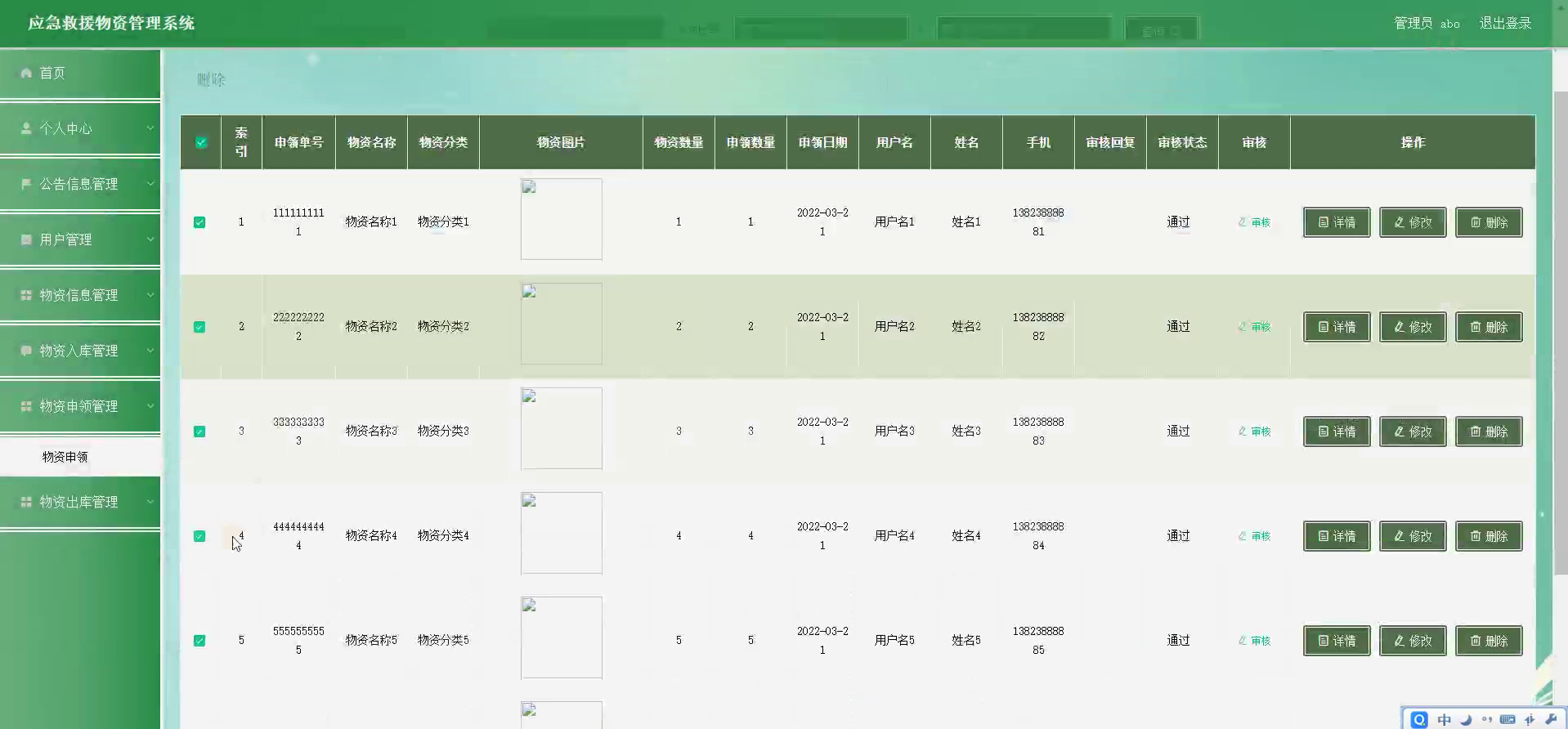Toggle punctuation mode icon in input toolbar

pyautogui.click(x=1487, y=720)
